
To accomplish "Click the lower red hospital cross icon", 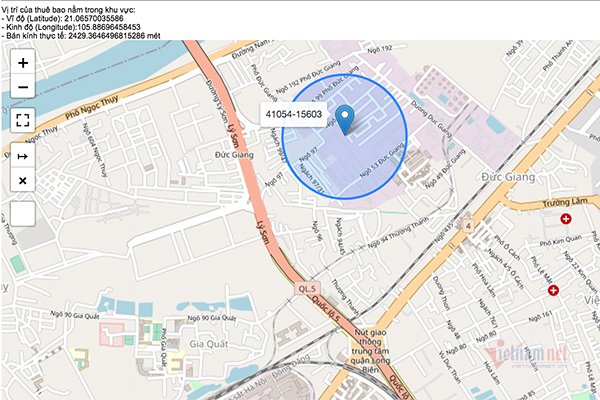I will 553,291.
